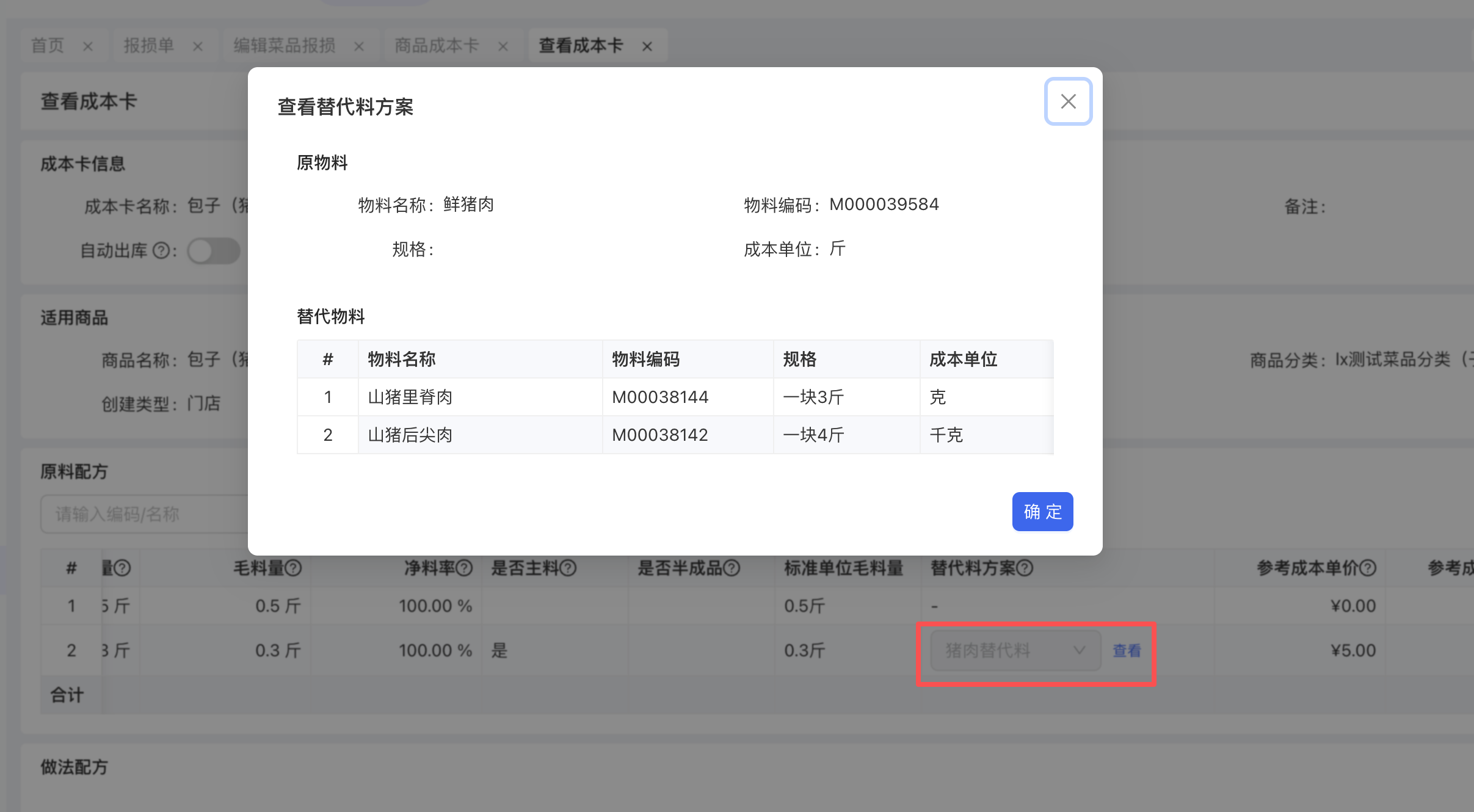Image resolution: width=1474 pixels, height=812 pixels.
Task: Close the 查看成本卡 tab
Action: 647,46
